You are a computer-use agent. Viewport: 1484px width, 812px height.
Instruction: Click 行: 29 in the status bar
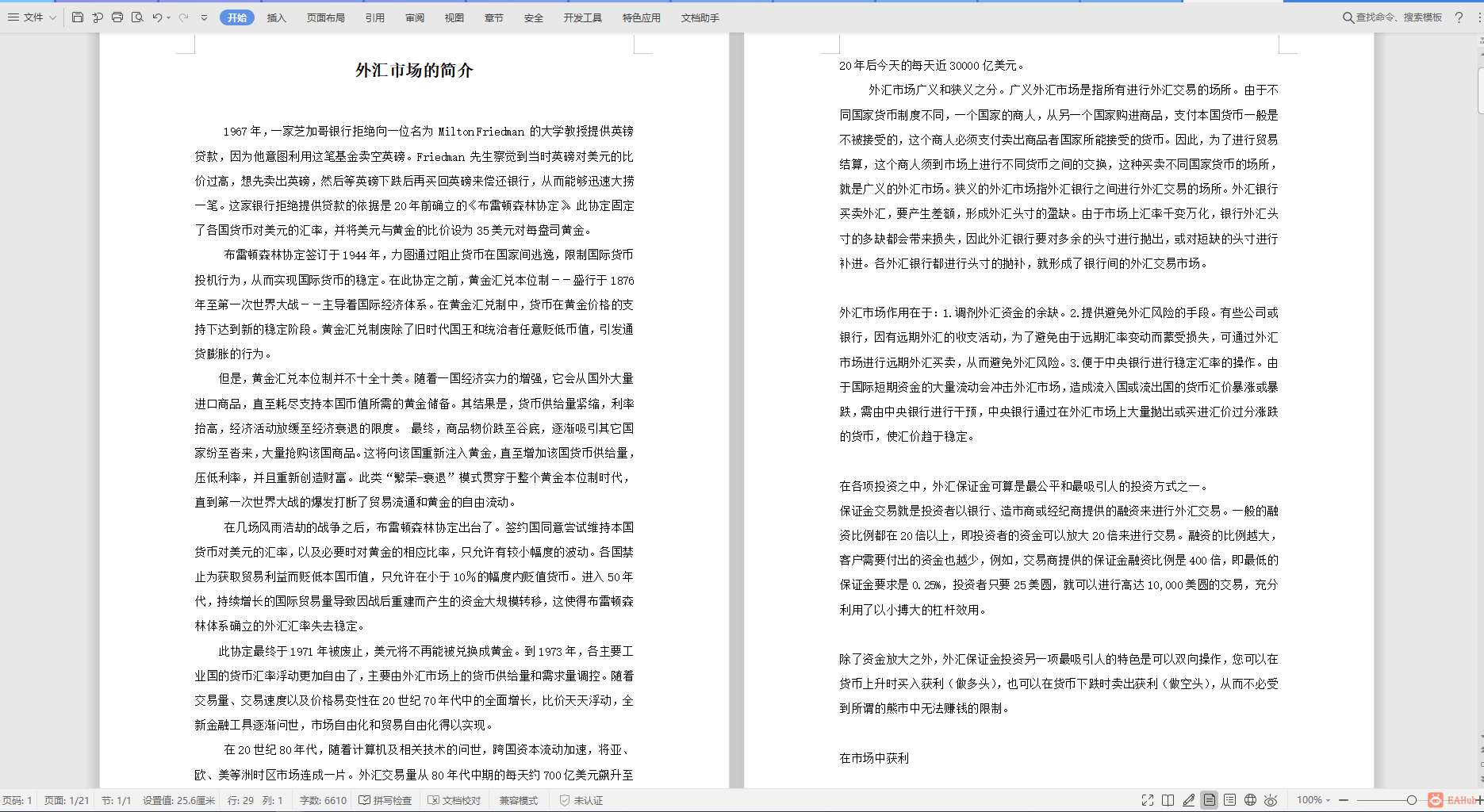(x=240, y=800)
